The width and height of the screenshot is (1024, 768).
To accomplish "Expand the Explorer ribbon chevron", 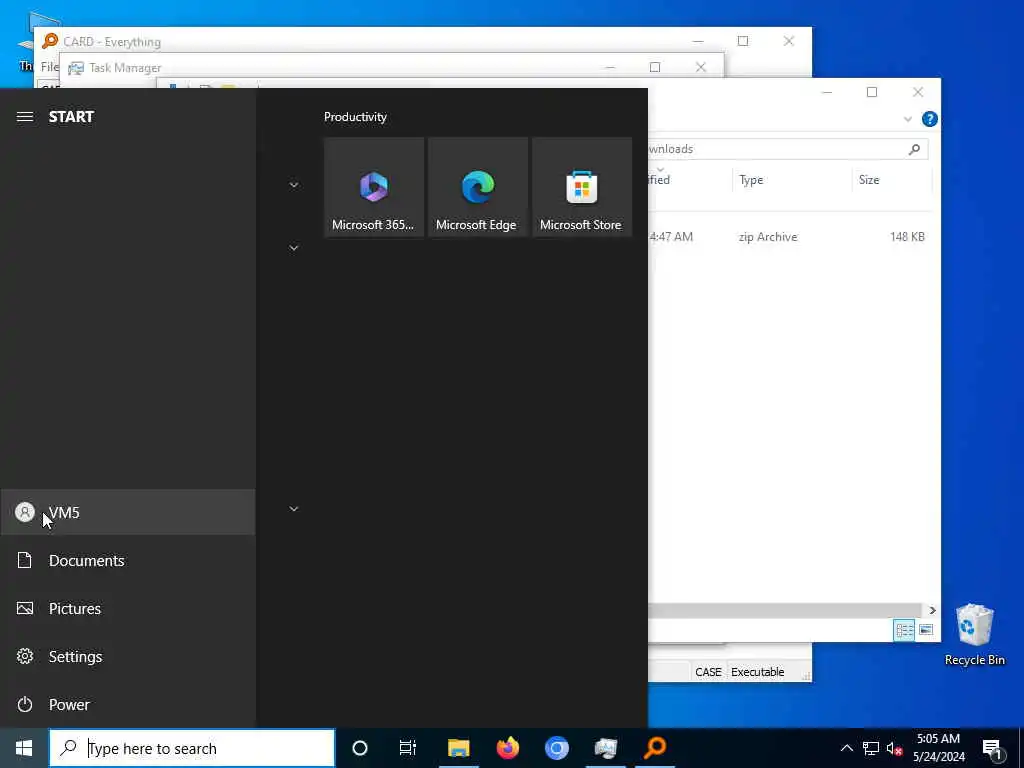I will [x=908, y=119].
